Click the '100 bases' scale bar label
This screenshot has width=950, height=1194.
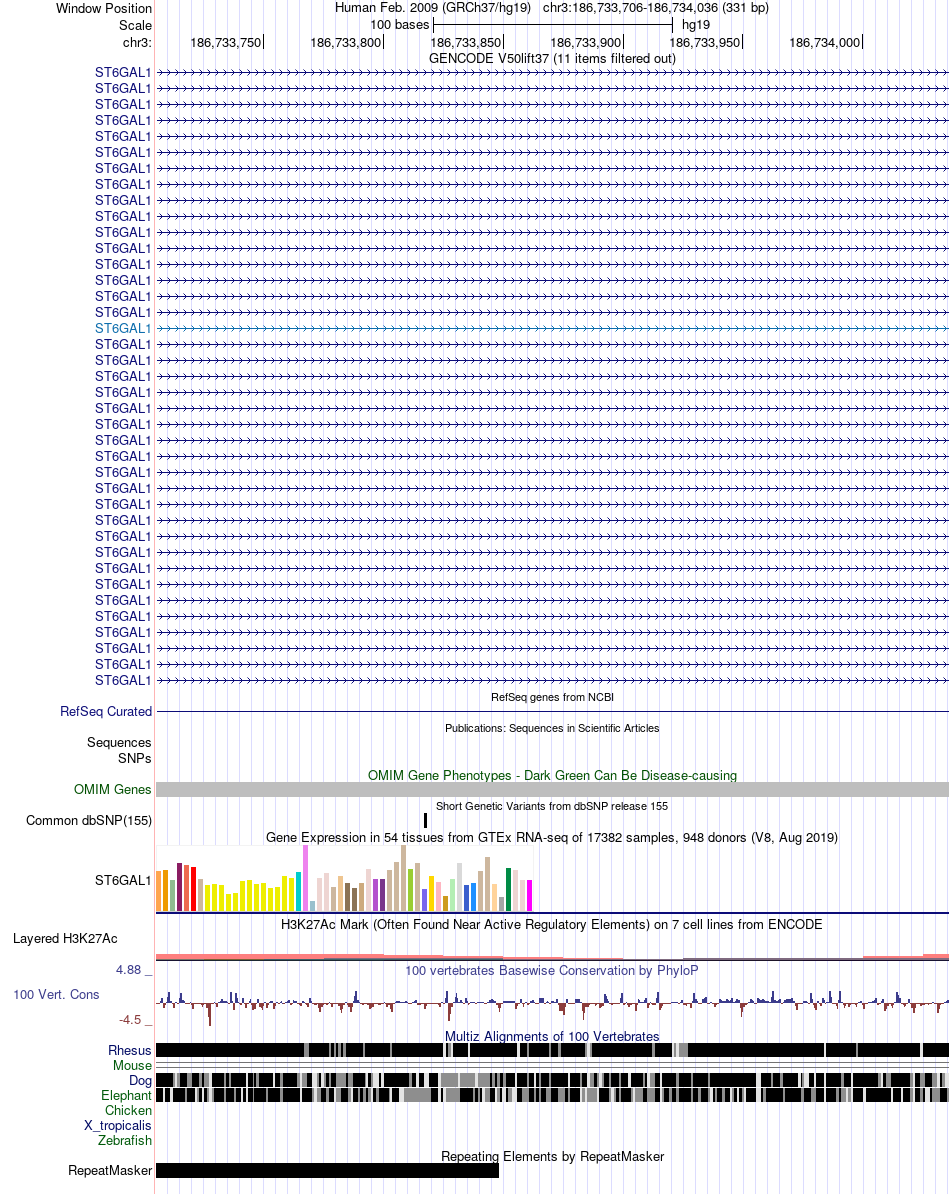[400, 24]
